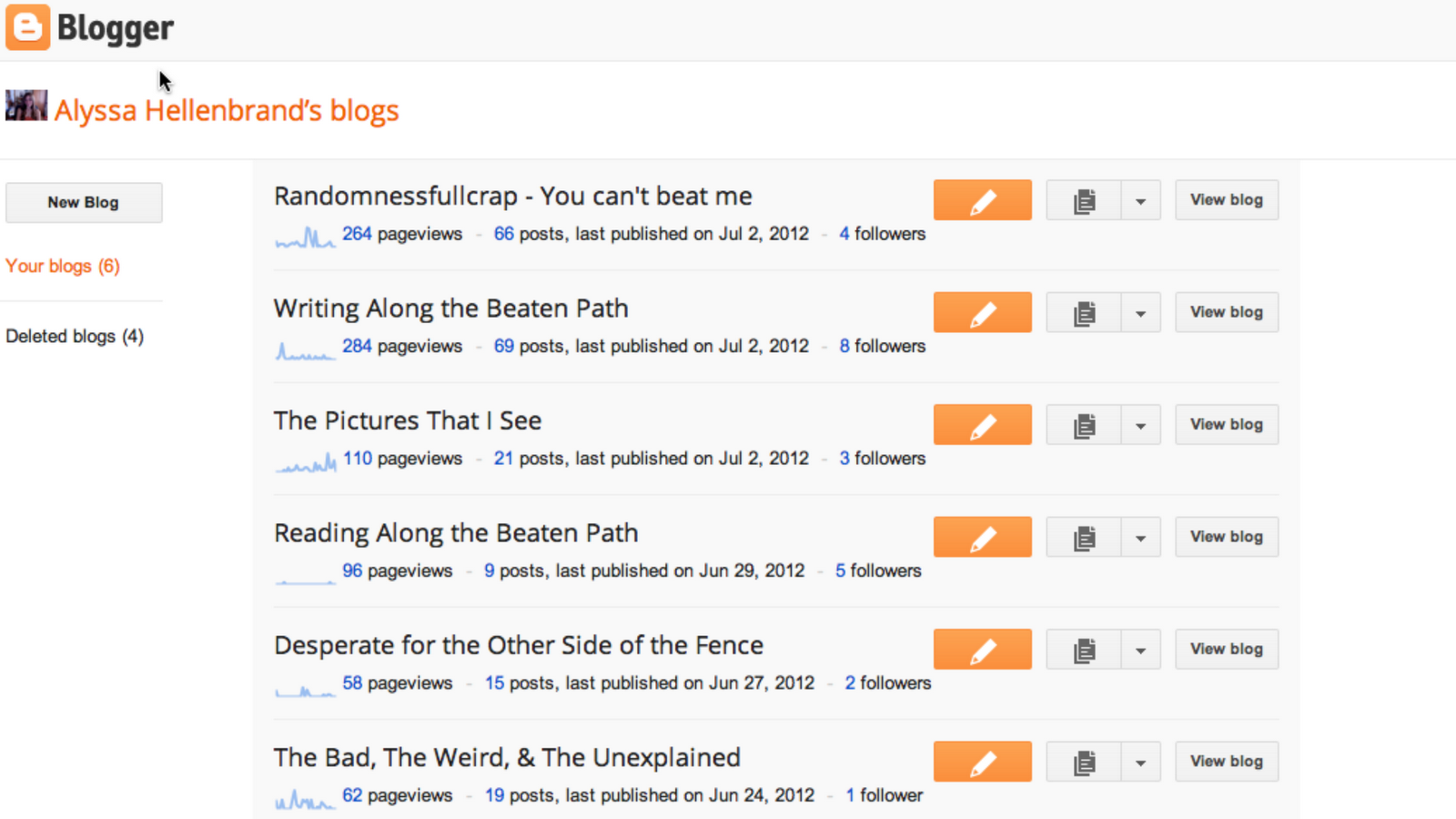Expand dropdown arrow for Writing Along the Beaten Path
Viewport: 1456px width, 819px height.
pyautogui.click(x=1140, y=312)
